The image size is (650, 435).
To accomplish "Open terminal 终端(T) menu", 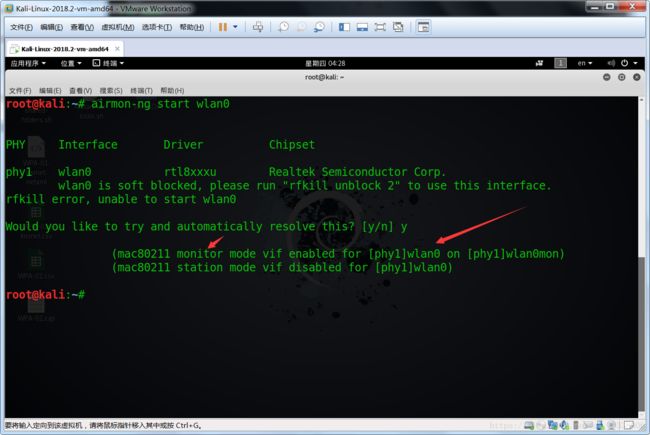I will (141, 90).
